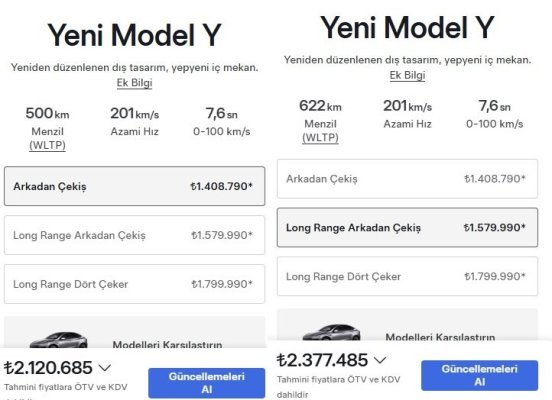Click the WLTP link under 500 km
Image resolution: width=552 pixels, height=400 pixels.
(48, 145)
